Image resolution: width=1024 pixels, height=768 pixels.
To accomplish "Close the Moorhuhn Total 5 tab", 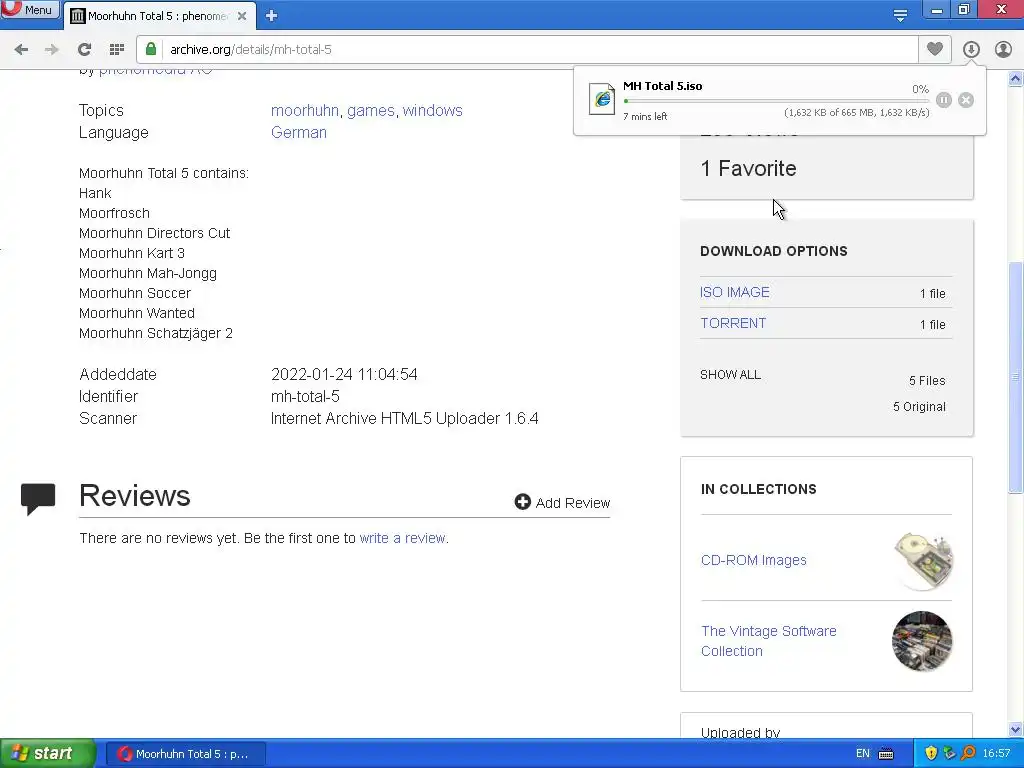I will click(242, 16).
